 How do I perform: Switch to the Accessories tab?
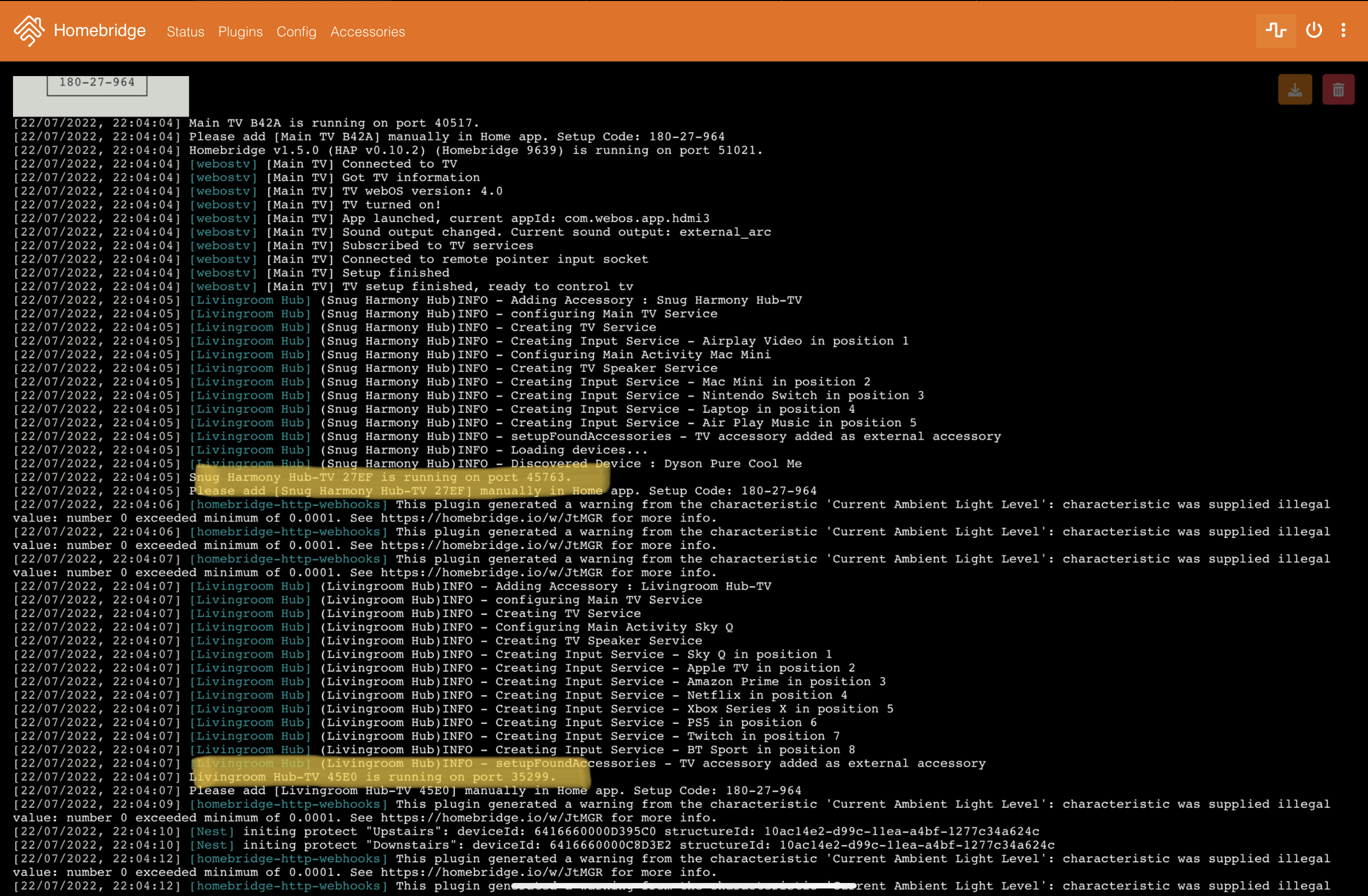point(368,32)
